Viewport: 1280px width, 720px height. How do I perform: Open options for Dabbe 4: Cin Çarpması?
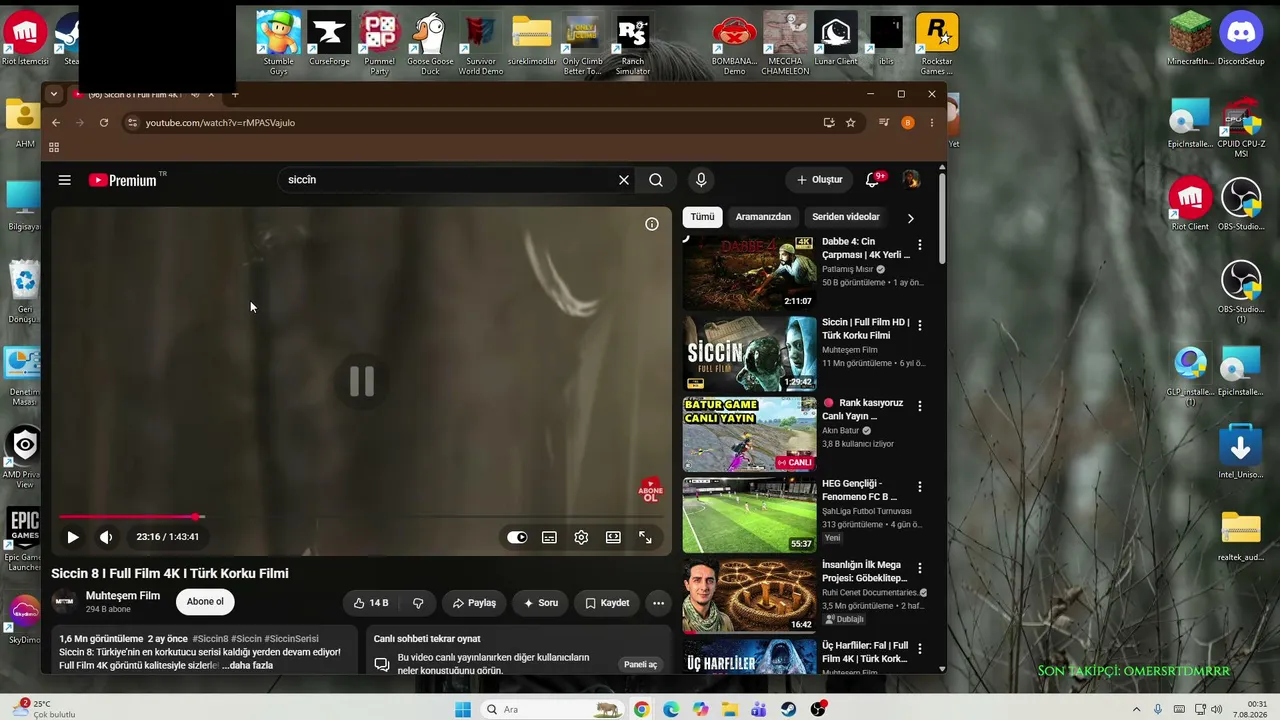click(x=920, y=245)
